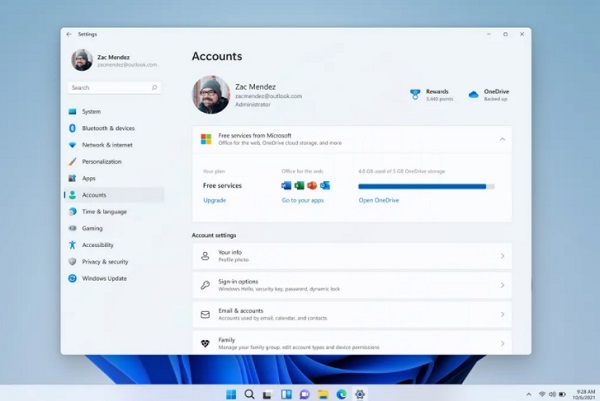Screen dimensions: 600x401
Task: Click the Windows Update sync icon
Action: (72, 278)
